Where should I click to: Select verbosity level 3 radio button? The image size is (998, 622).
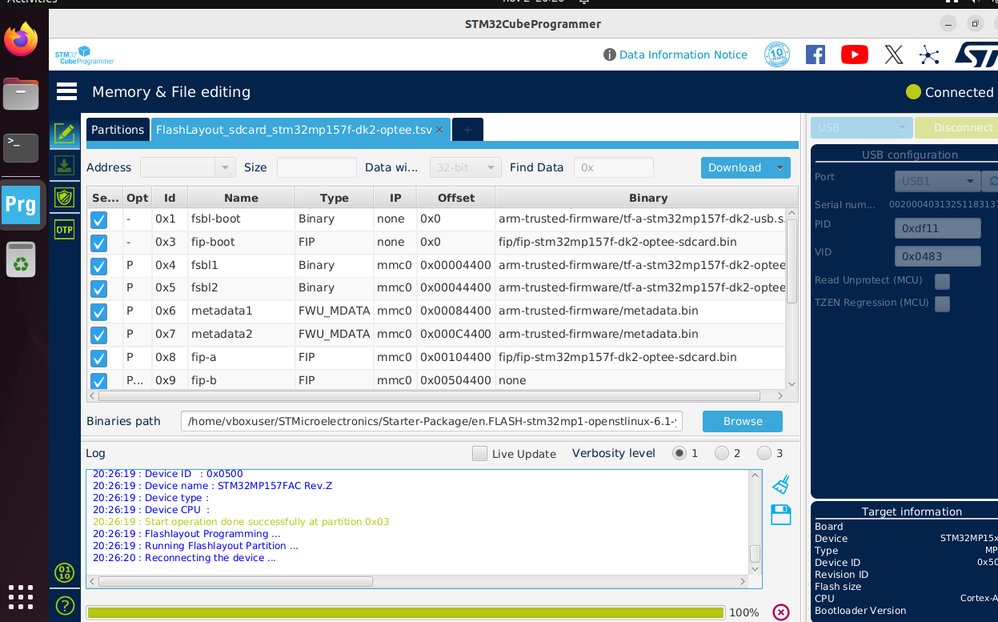764,453
